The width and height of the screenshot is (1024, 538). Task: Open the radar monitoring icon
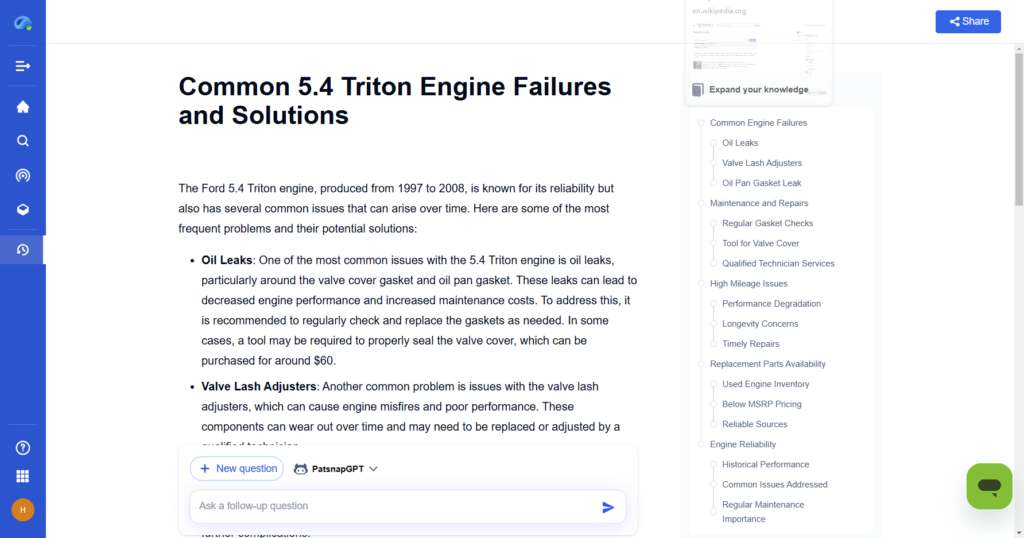22,175
